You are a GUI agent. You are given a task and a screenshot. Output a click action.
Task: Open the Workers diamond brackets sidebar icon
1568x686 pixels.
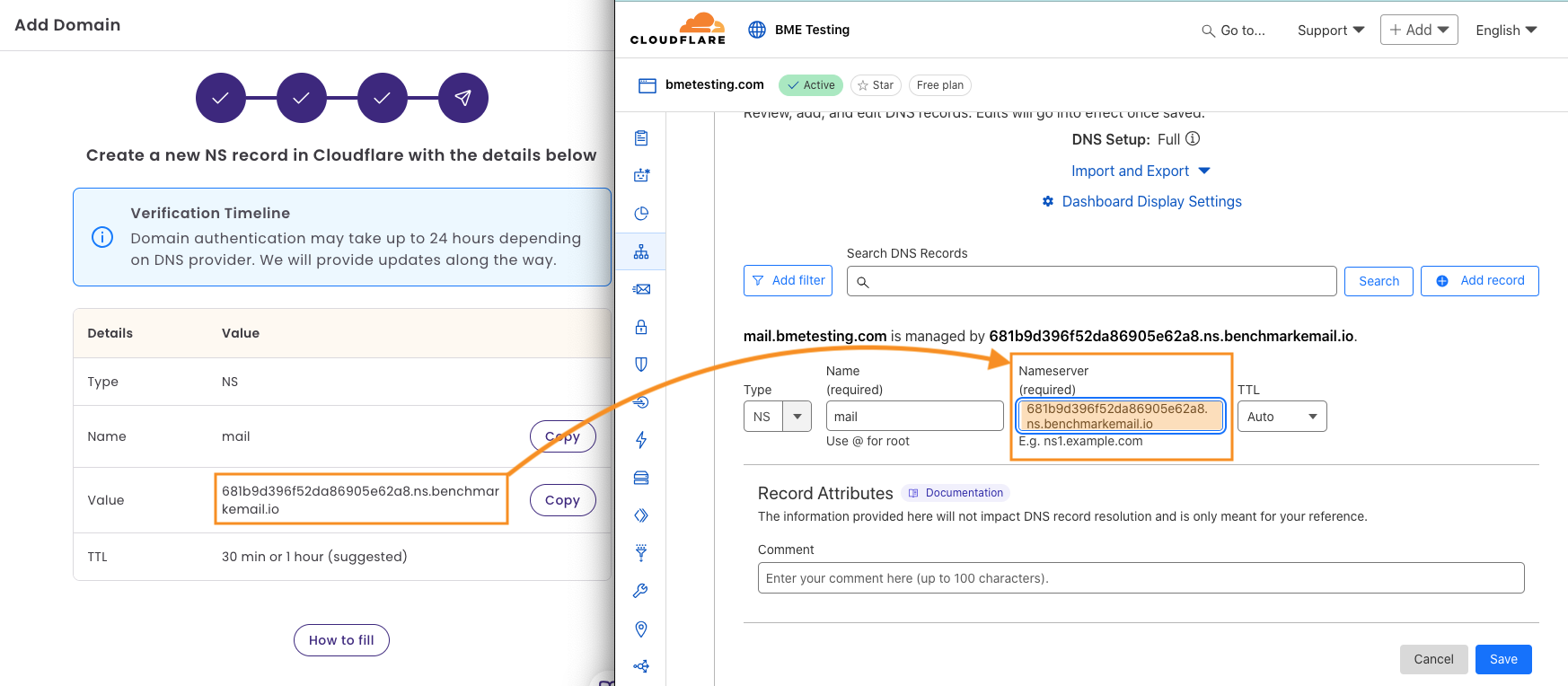[641, 515]
